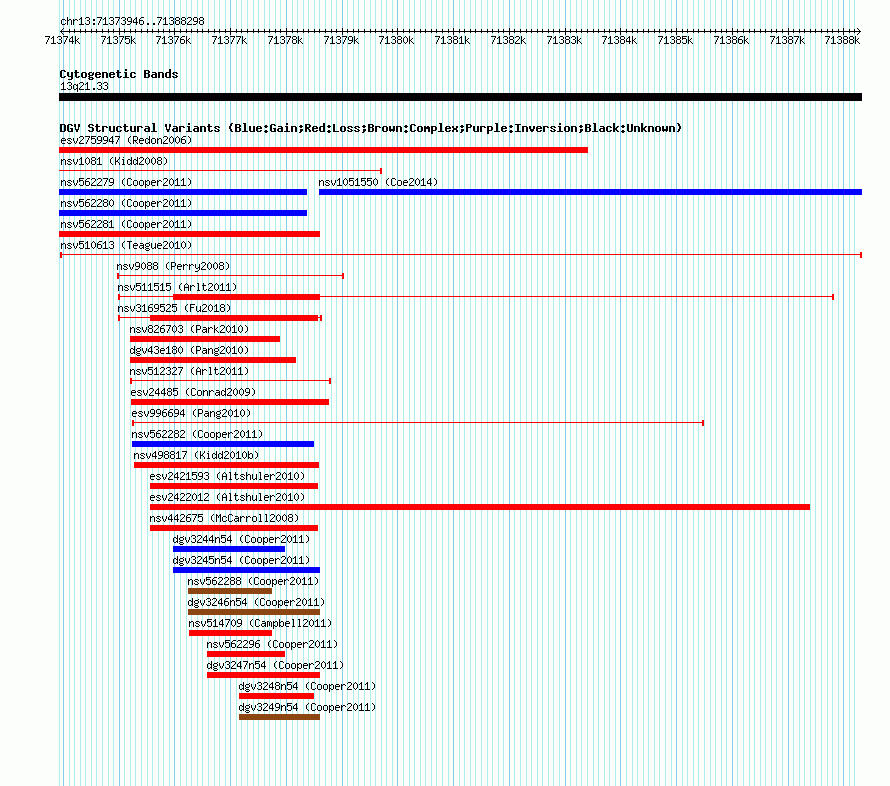Select nsv826703 (Park2010) variant label
The image size is (890, 786).
click(x=189, y=329)
